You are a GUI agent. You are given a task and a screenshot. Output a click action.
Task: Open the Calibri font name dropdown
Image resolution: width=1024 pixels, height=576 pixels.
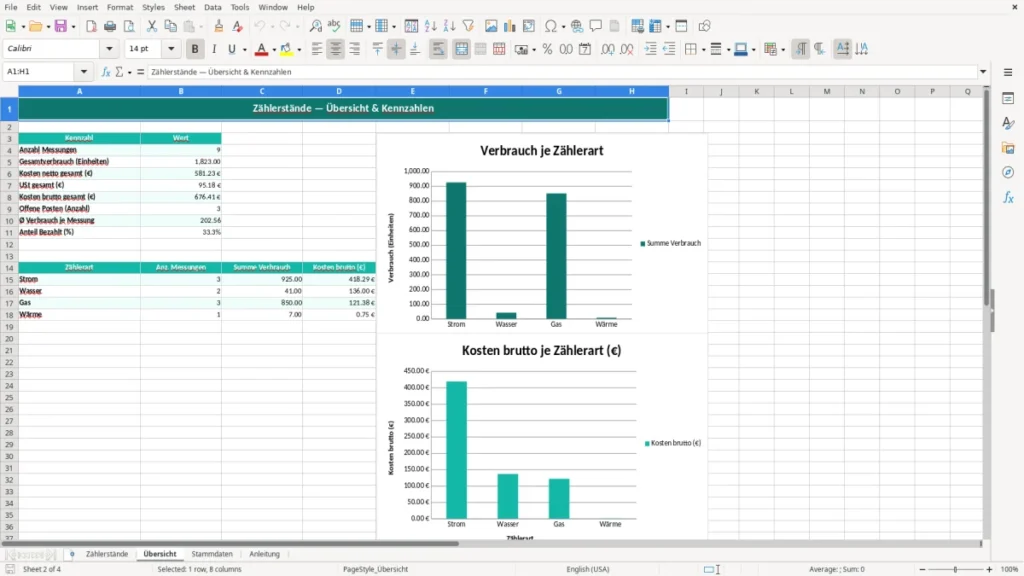click(x=109, y=49)
